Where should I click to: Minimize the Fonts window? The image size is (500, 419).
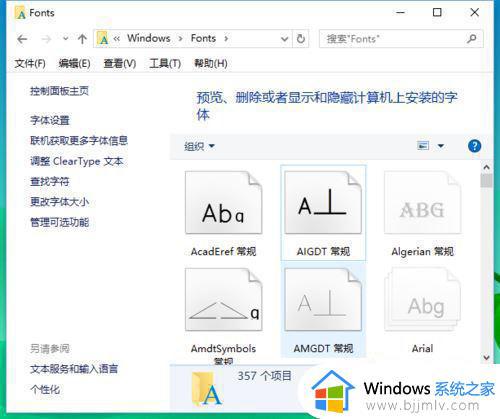[400, 12]
